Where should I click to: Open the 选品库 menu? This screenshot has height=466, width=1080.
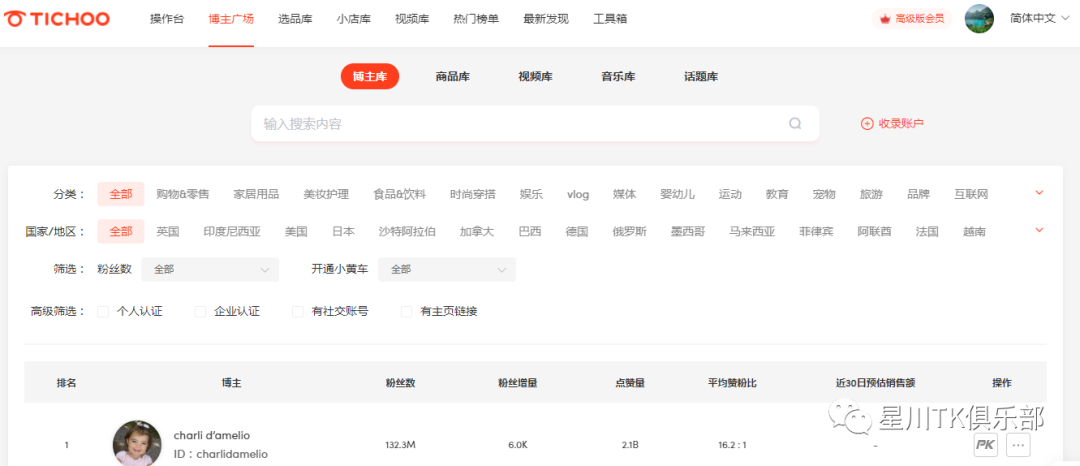(x=295, y=19)
